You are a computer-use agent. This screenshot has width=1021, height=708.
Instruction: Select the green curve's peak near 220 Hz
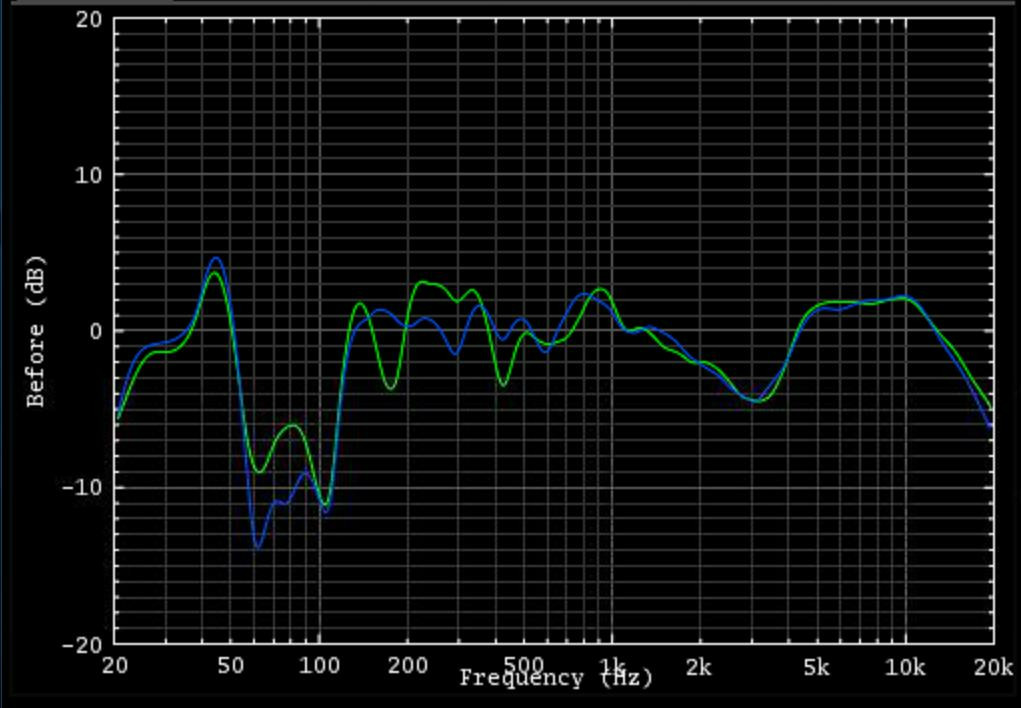[x=422, y=282]
